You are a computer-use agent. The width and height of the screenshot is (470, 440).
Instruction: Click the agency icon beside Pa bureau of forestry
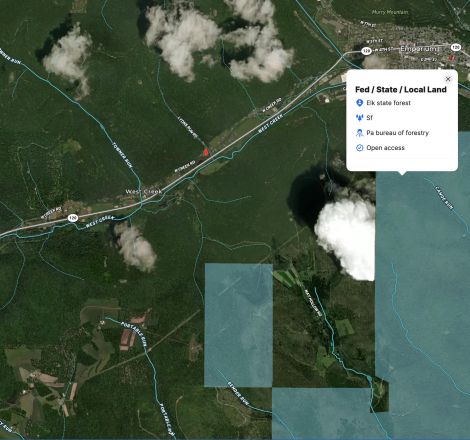point(359,133)
